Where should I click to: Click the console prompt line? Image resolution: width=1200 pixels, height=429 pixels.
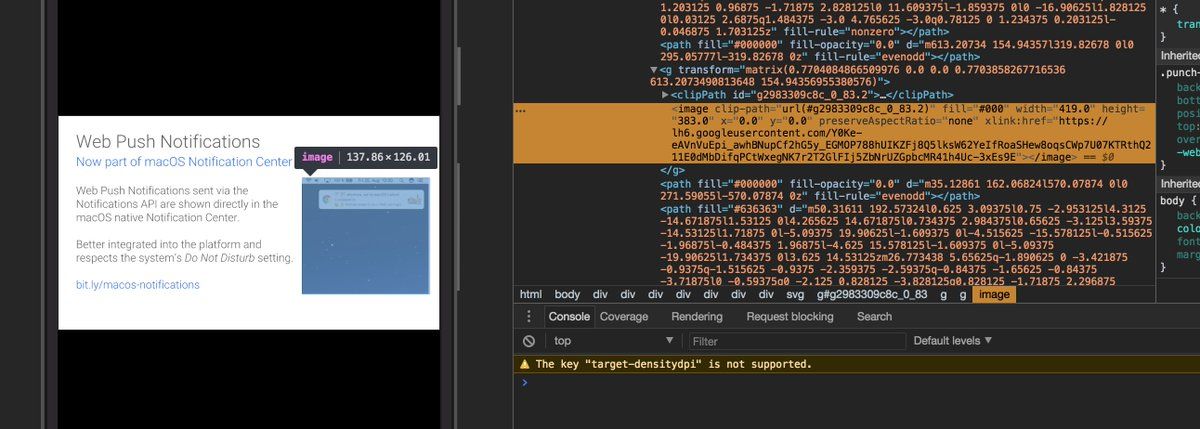[x=856, y=382]
